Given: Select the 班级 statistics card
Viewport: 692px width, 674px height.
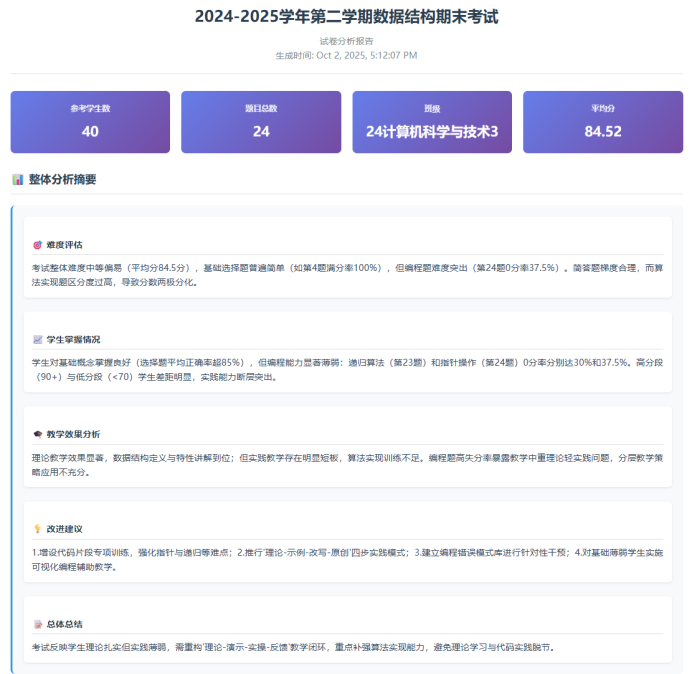Looking at the screenshot, I should point(432,122).
